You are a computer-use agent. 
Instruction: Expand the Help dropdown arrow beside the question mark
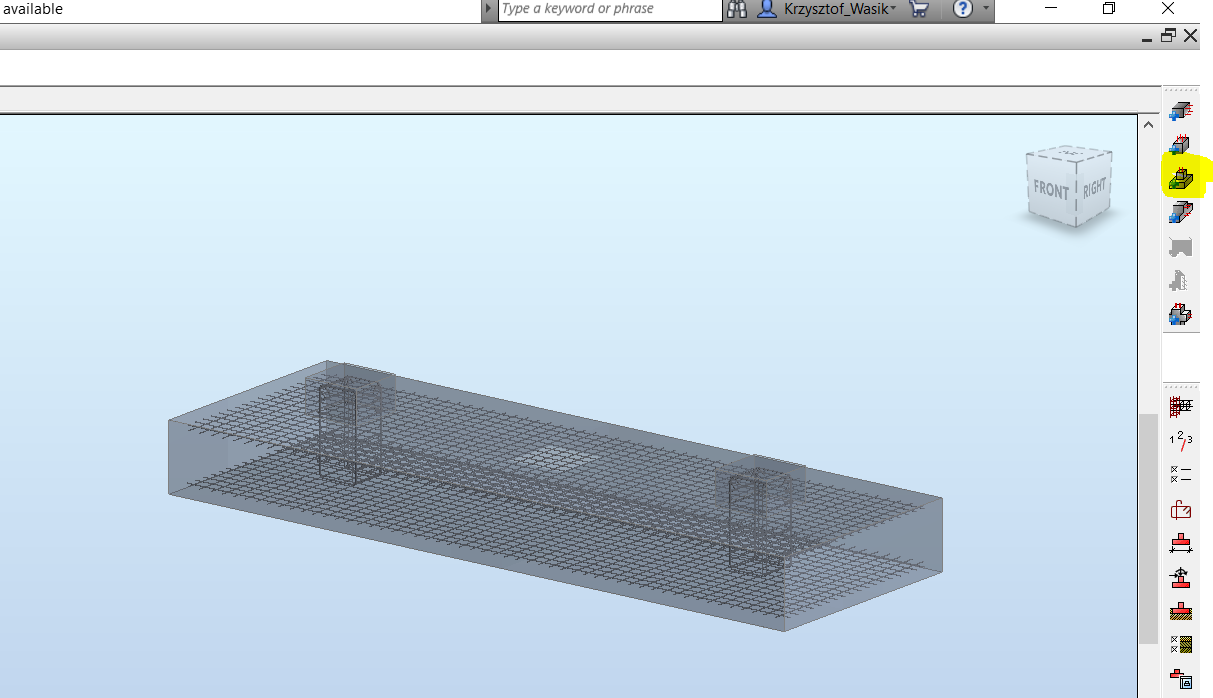(x=988, y=10)
